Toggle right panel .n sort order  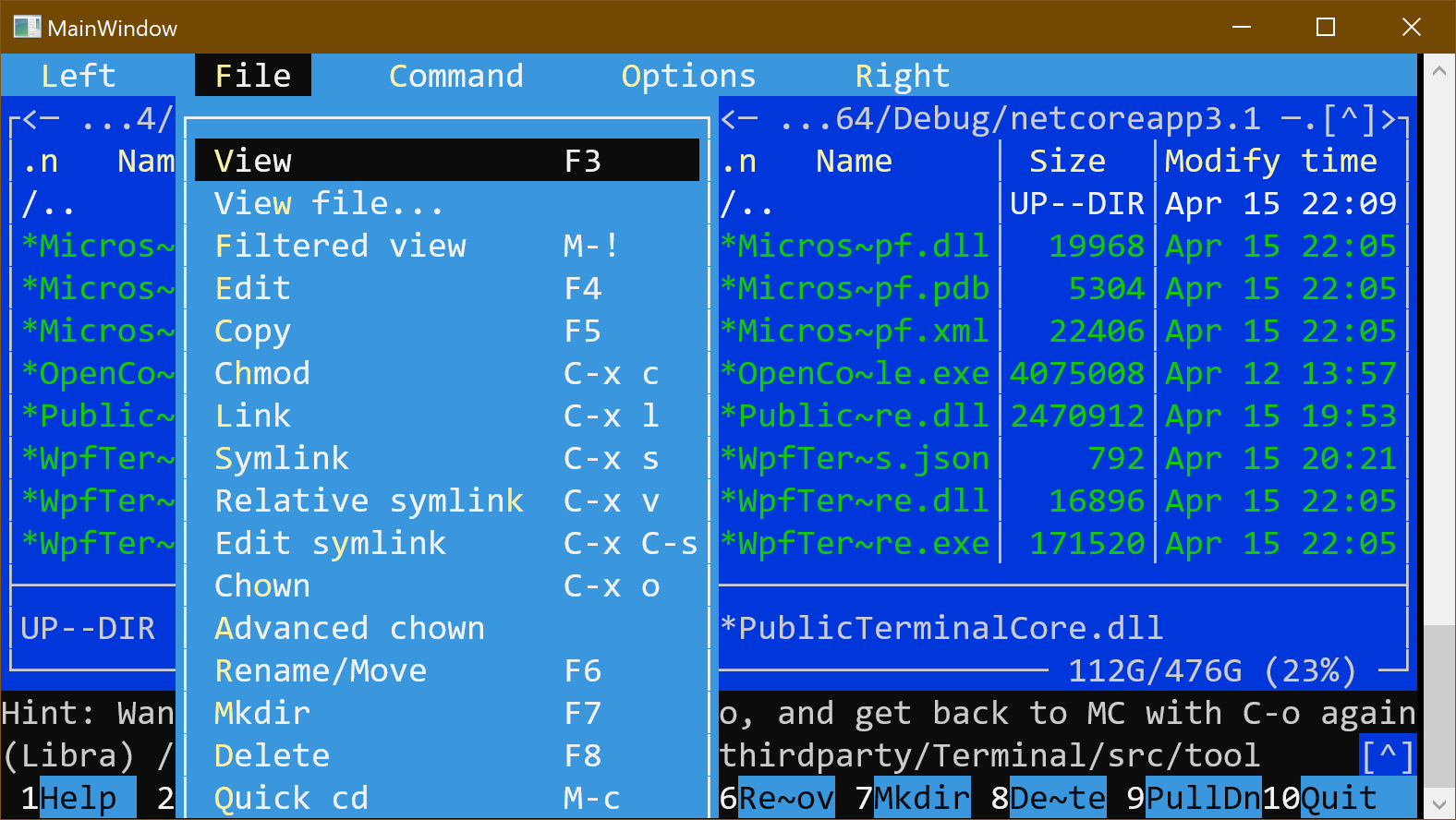click(x=738, y=161)
